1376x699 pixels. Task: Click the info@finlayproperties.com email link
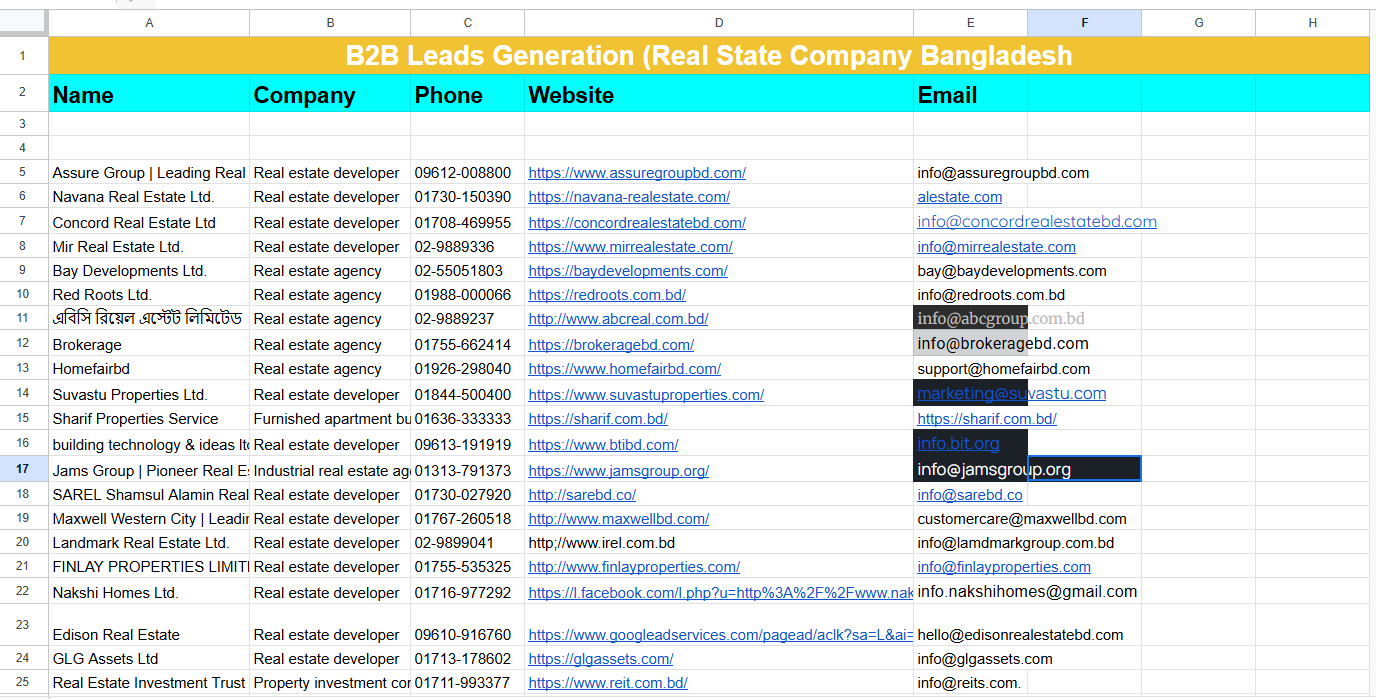(1004, 567)
